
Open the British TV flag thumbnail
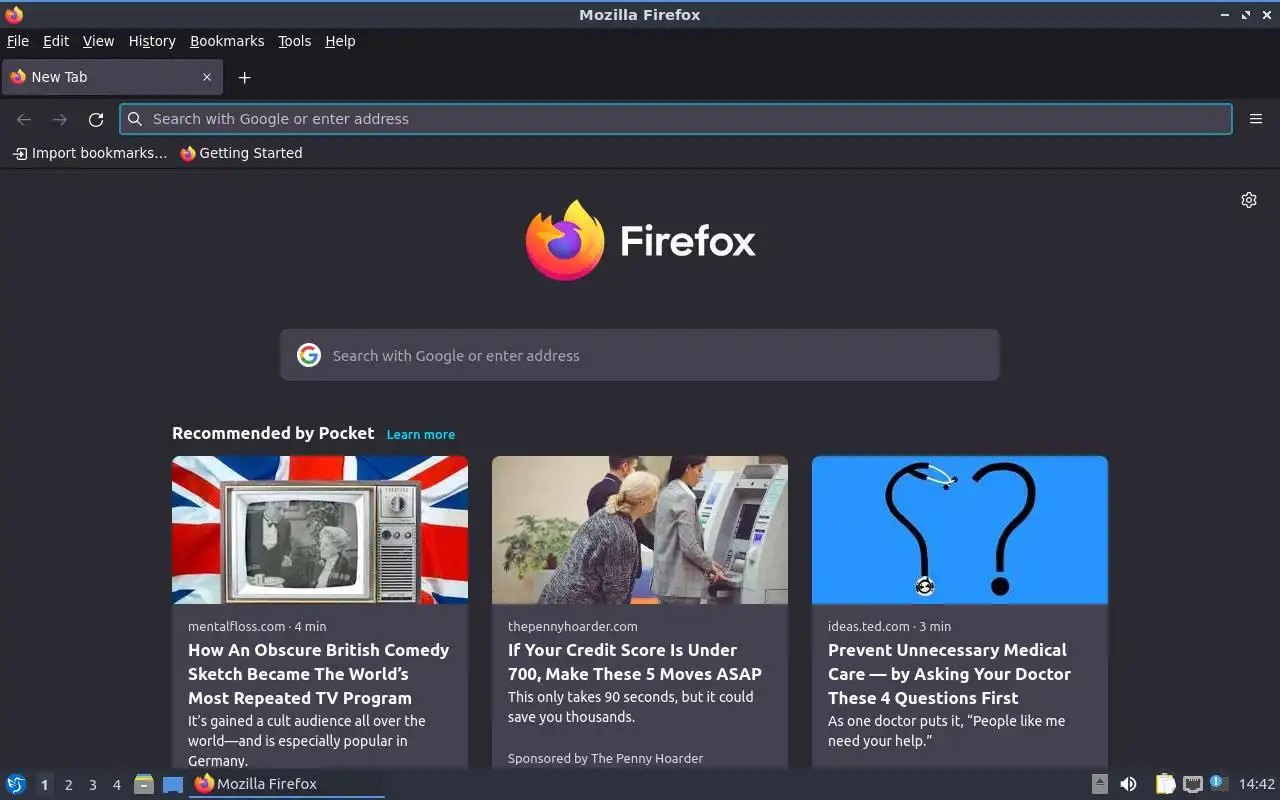point(320,530)
